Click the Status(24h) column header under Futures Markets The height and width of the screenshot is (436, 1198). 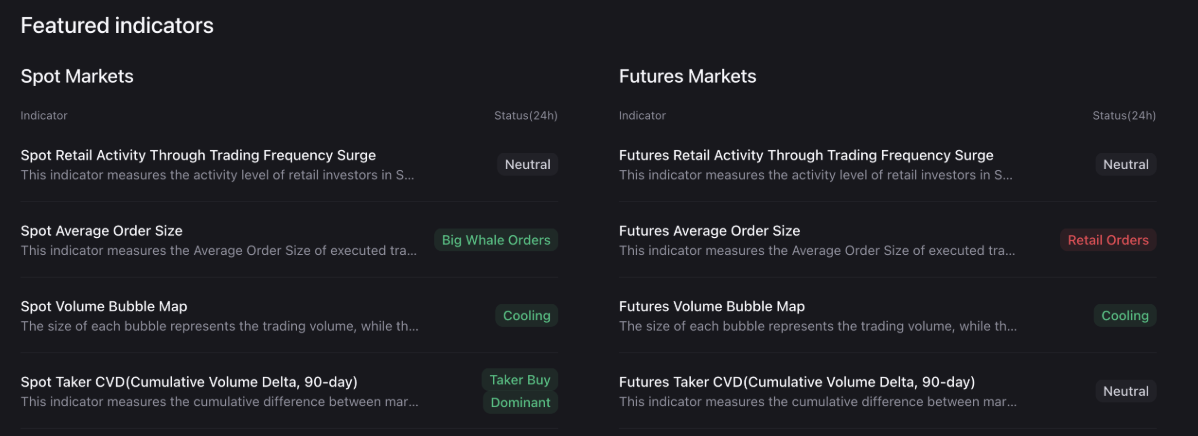click(1124, 116)
